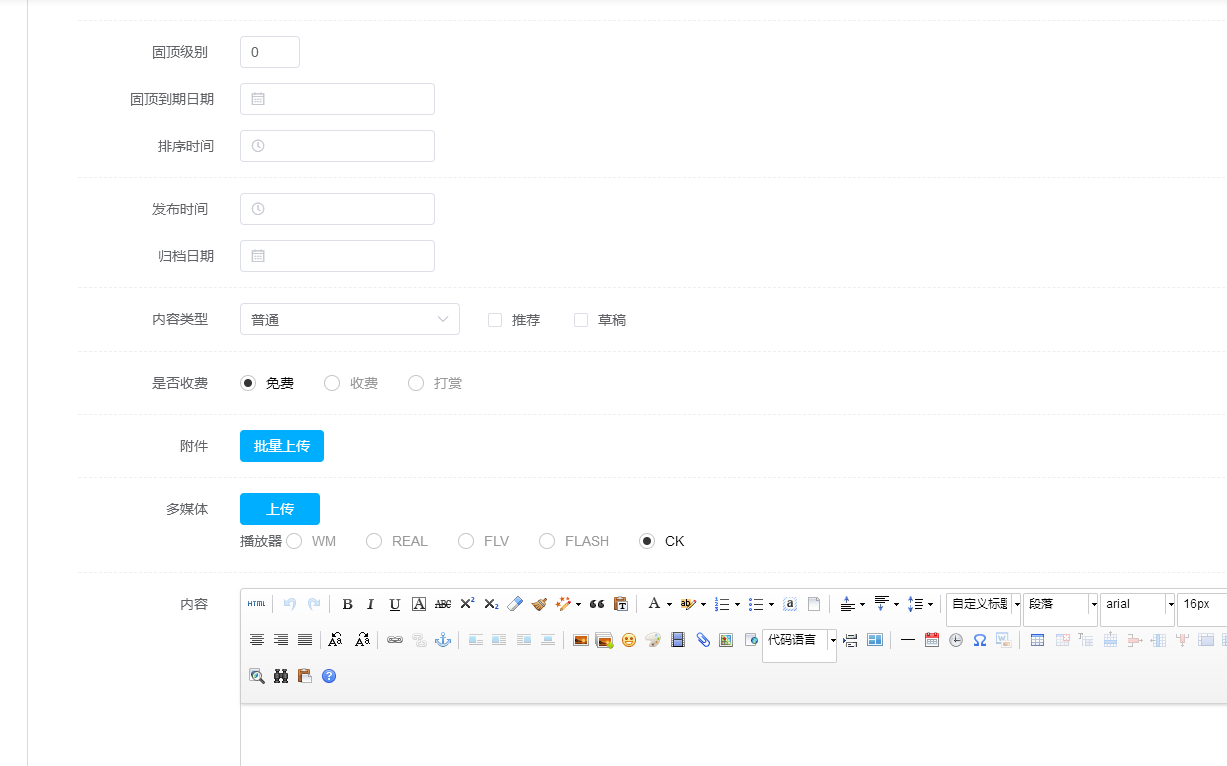Expand the auto-typeset wand arrow
1227x766 pixels.
click(x=578, y=604)
